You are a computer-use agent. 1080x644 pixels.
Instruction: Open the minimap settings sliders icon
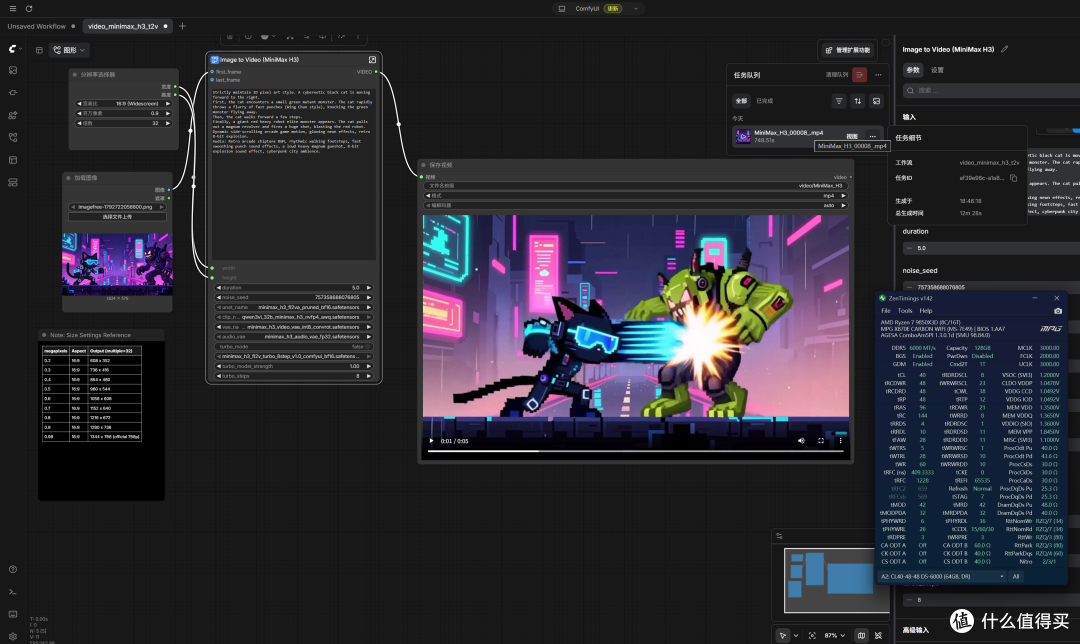[779, 535]
